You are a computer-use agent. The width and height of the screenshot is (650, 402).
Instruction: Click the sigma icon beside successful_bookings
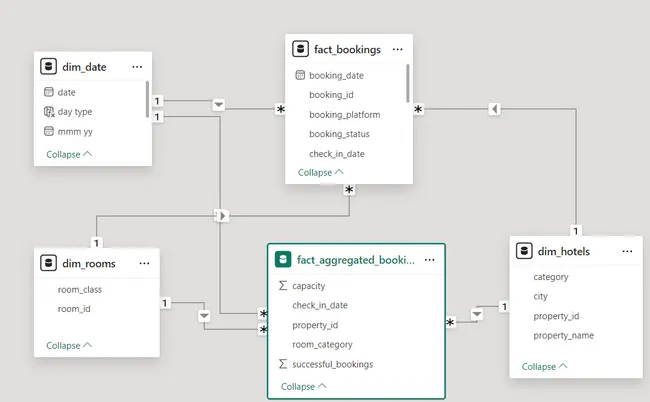coord(283,364)
